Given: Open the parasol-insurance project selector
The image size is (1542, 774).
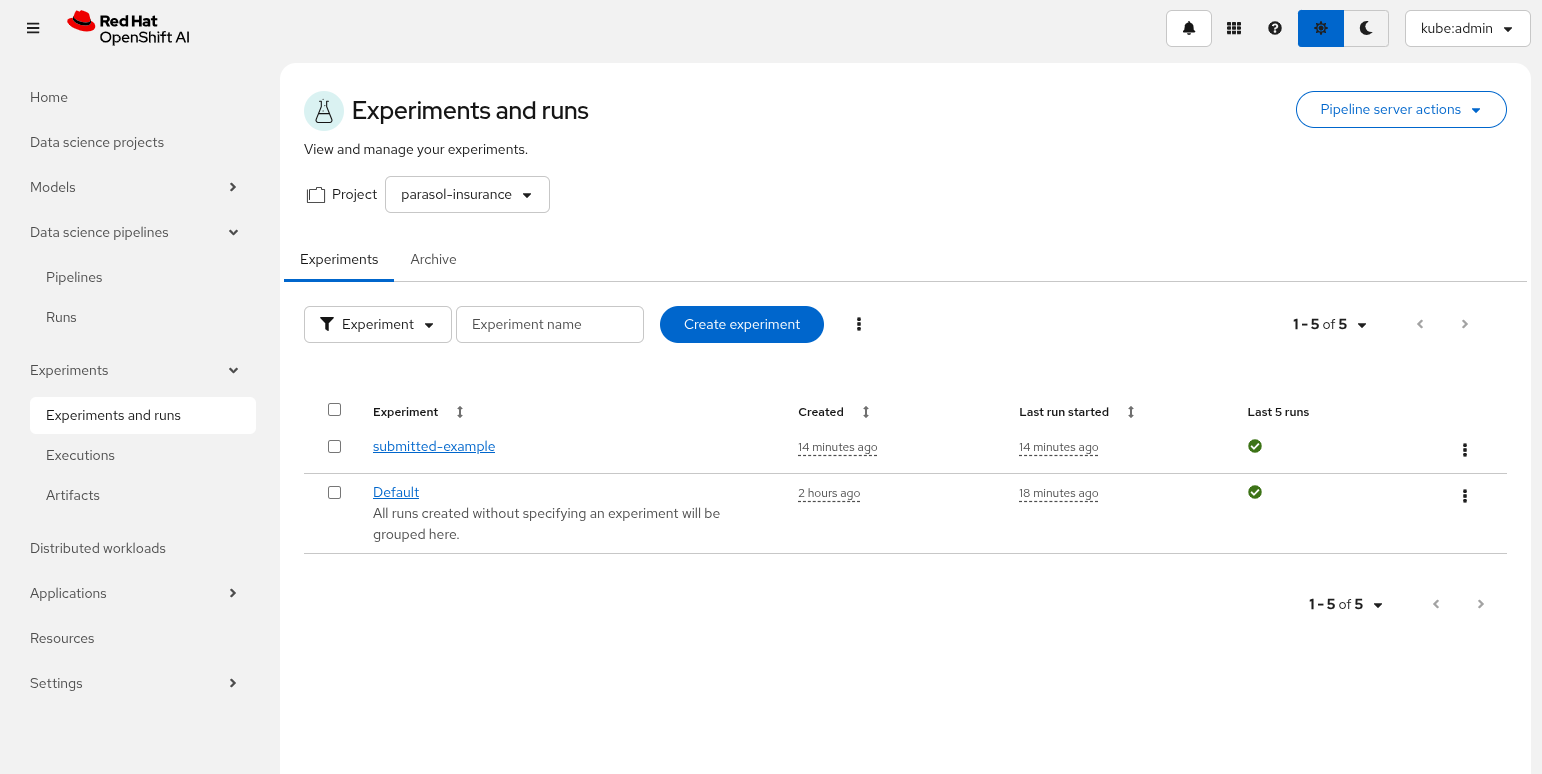Looking at the screenshot, I should [x=467, y=194].
